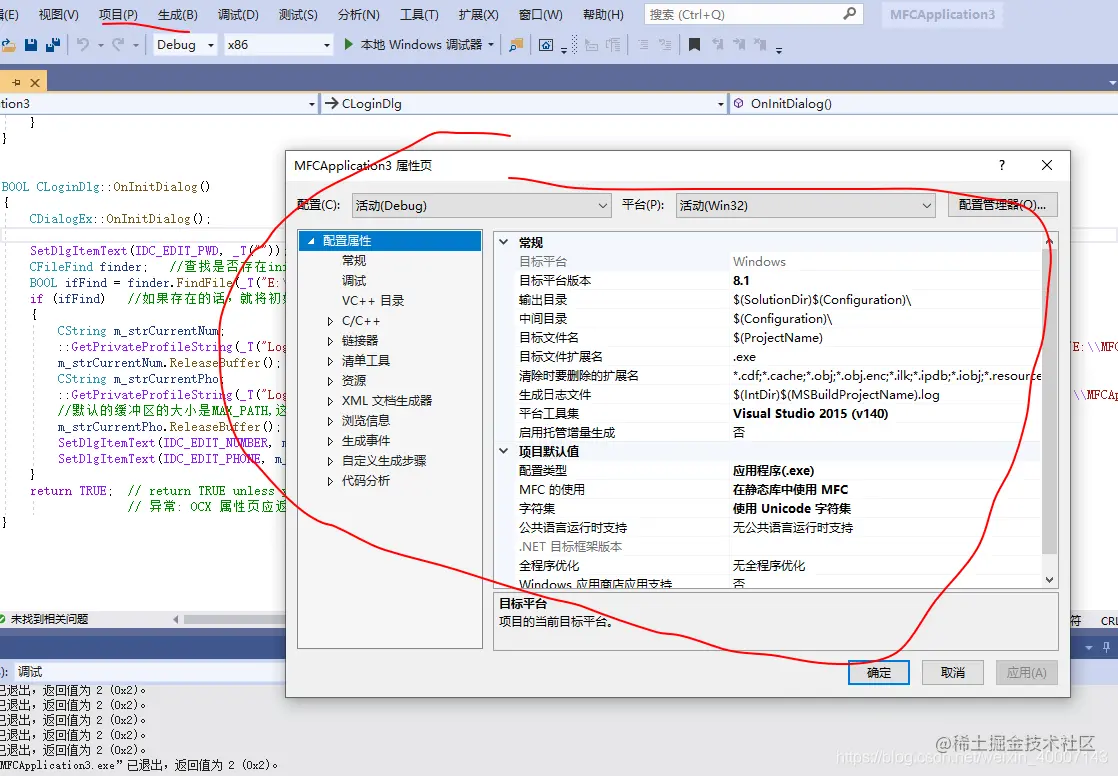Screen dimensions: 1118x776
Task: Select the MFC 的使用 property row
Action: point(767,490)
